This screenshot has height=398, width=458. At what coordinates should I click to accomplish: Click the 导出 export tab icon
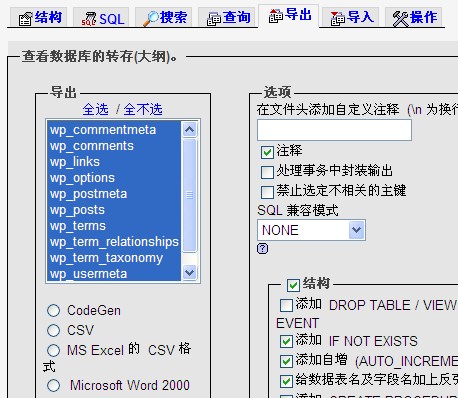point(276,16)
